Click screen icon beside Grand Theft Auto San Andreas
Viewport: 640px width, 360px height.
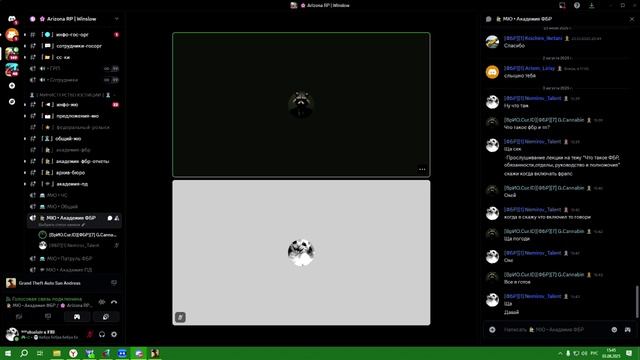pos(114,283)
